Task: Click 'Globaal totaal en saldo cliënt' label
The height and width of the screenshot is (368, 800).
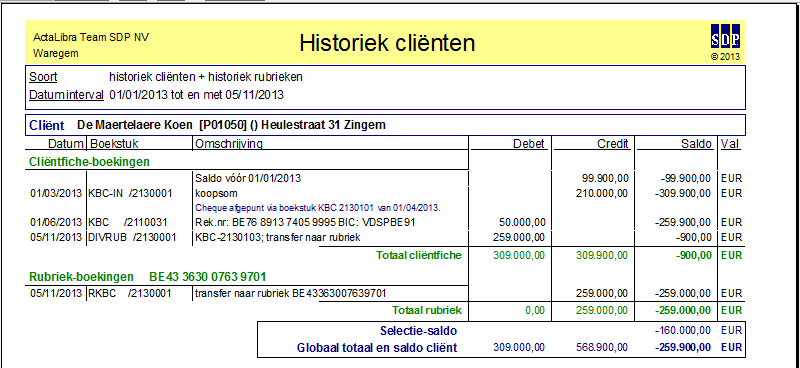Action: coord(377,348)
